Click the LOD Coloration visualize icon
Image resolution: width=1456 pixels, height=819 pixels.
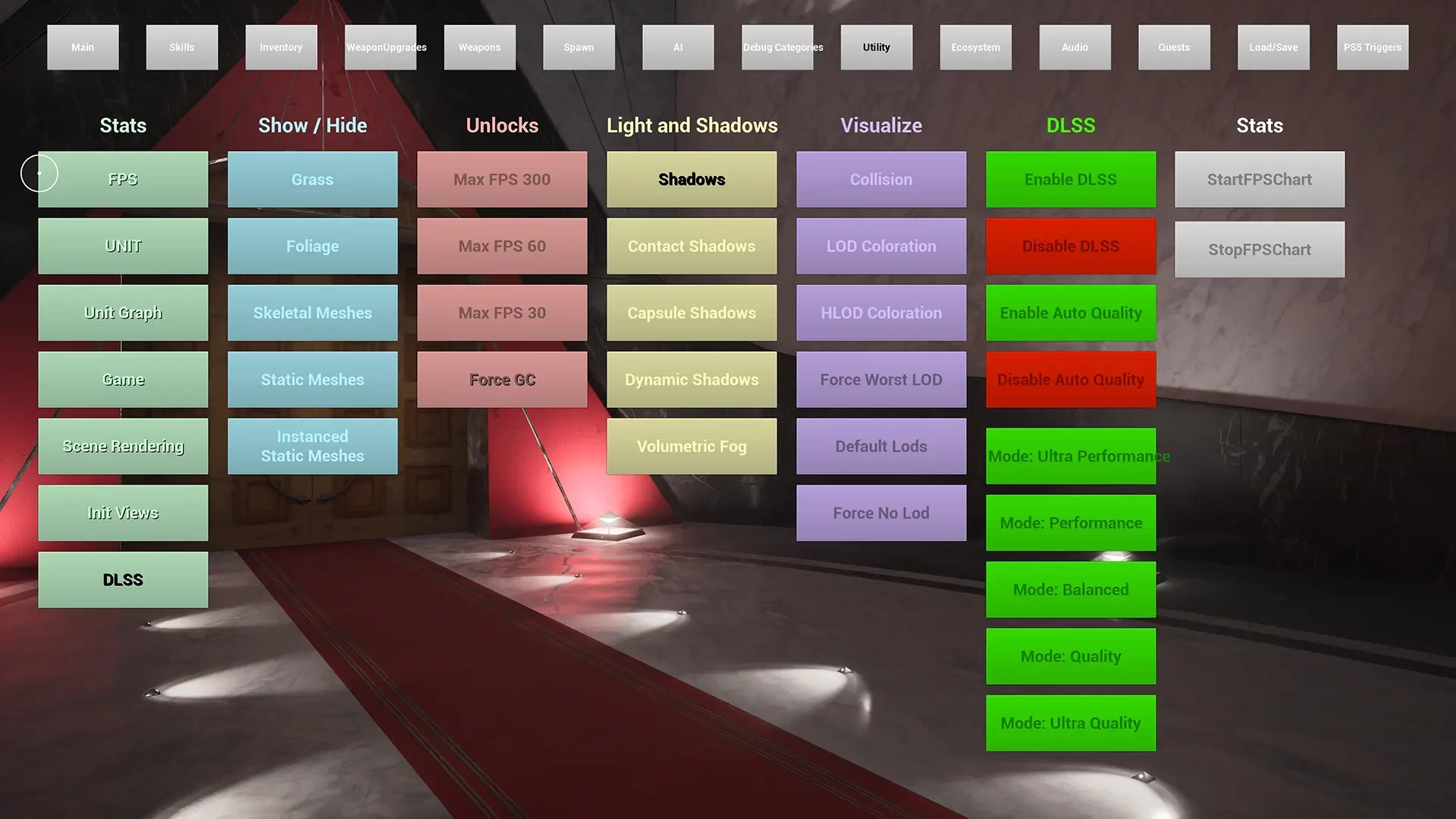pos(881,246)
